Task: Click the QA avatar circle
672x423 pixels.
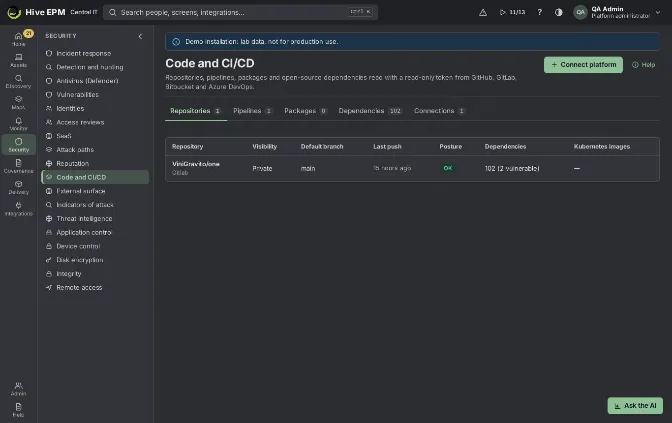Action: click(580, 12)
